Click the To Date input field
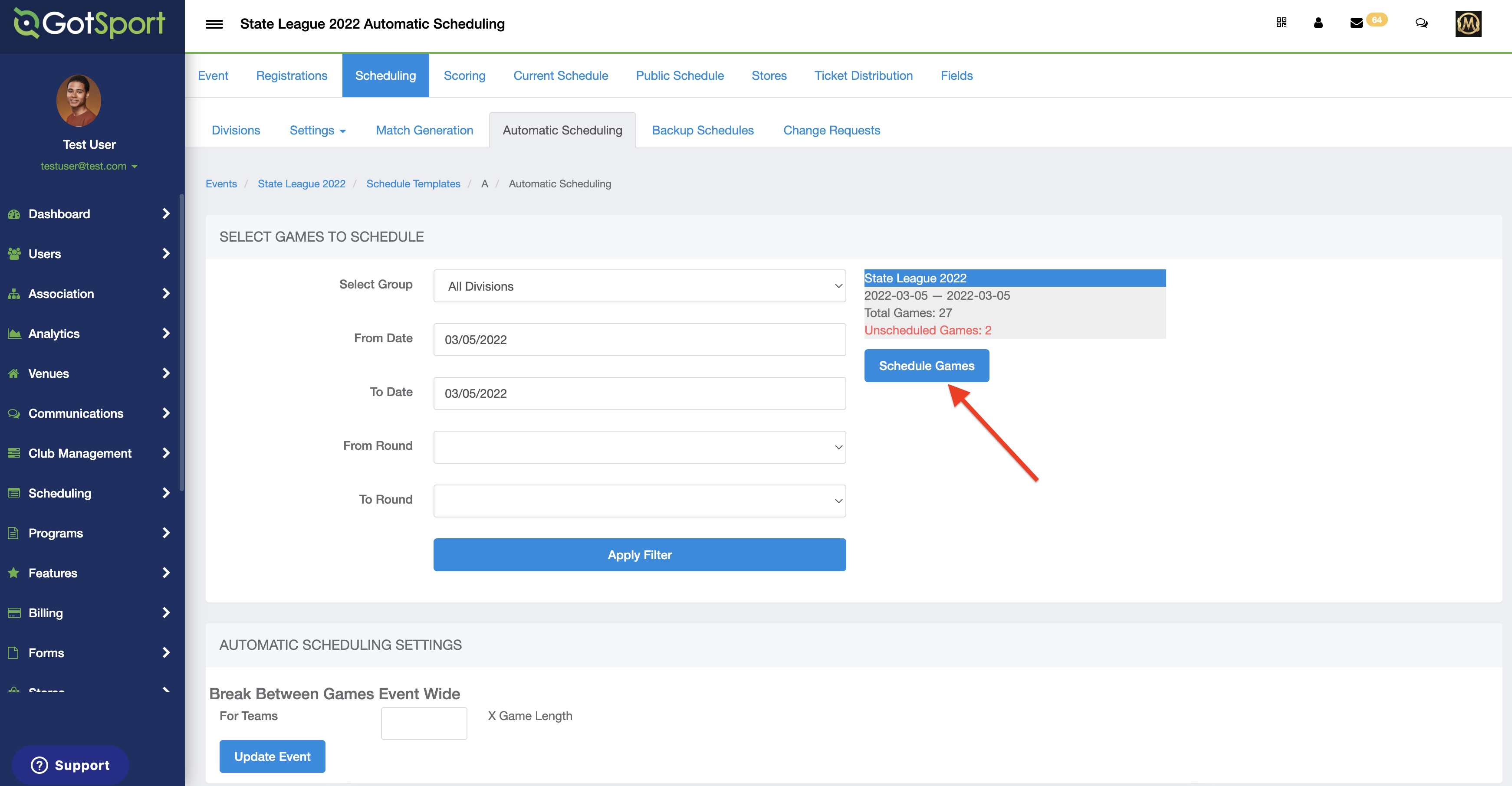The image size is (1512, 786). (639, 393)
